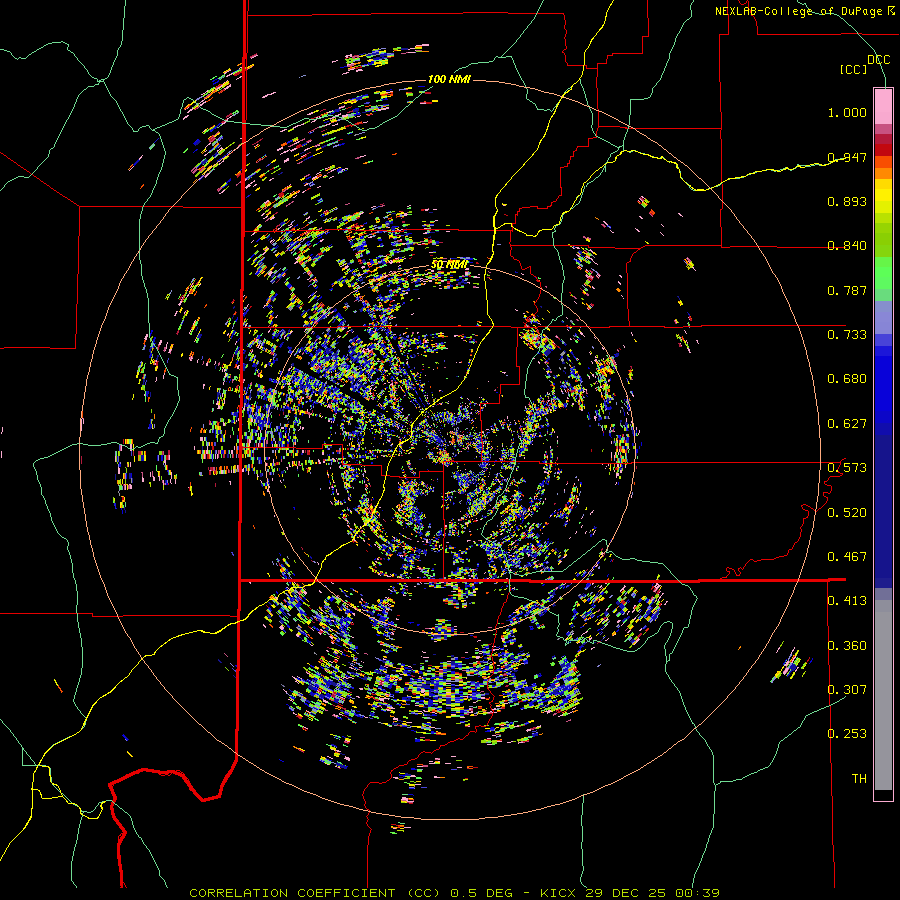The width and height of the screenshot is (900, 900).
Task: Select the 0.307 scale value
Action: (x=847, y=689)
